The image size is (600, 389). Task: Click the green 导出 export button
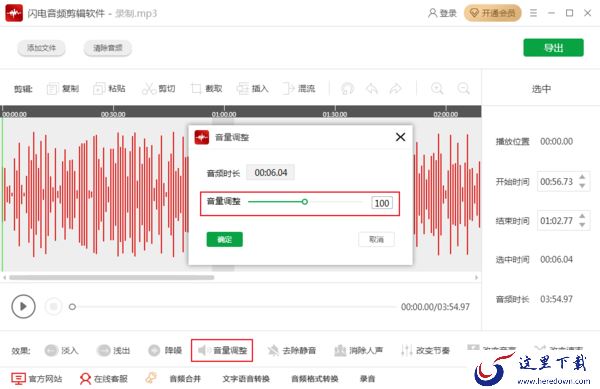pos(553,48)
